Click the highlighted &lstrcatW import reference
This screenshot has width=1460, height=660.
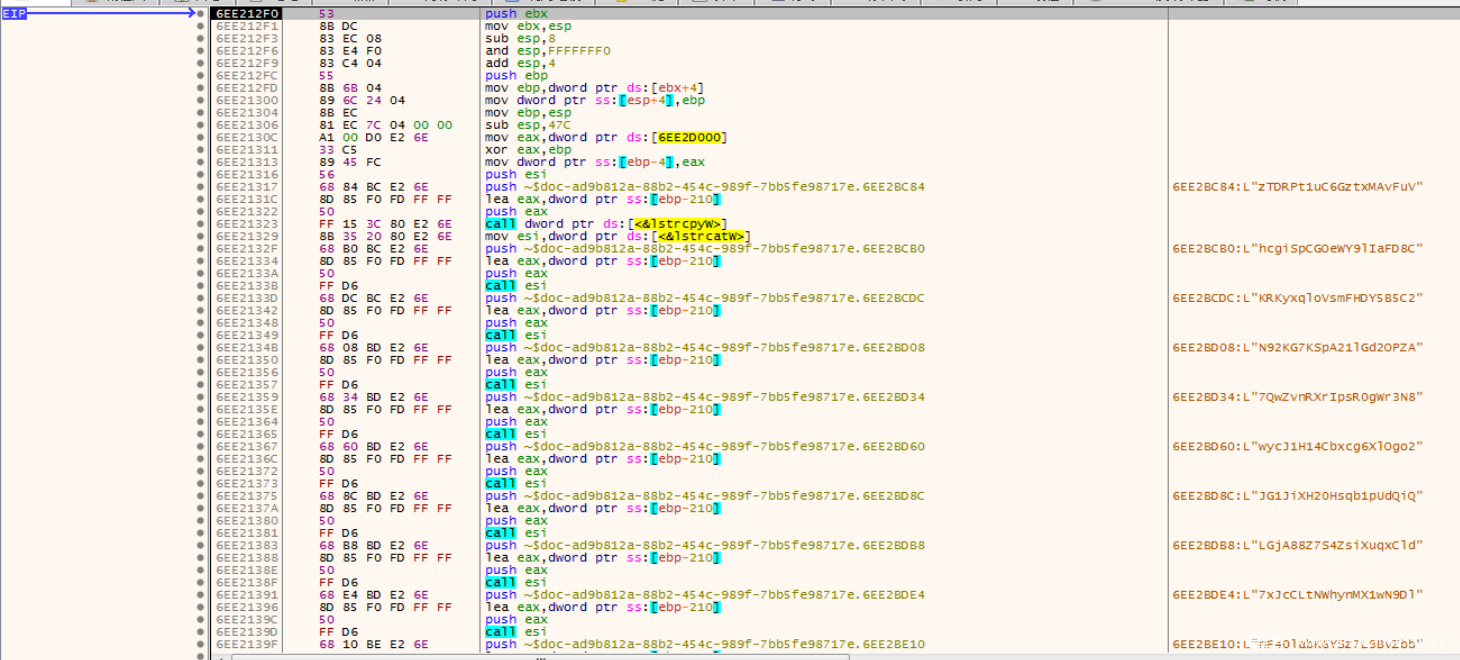[x=689, y=236]
